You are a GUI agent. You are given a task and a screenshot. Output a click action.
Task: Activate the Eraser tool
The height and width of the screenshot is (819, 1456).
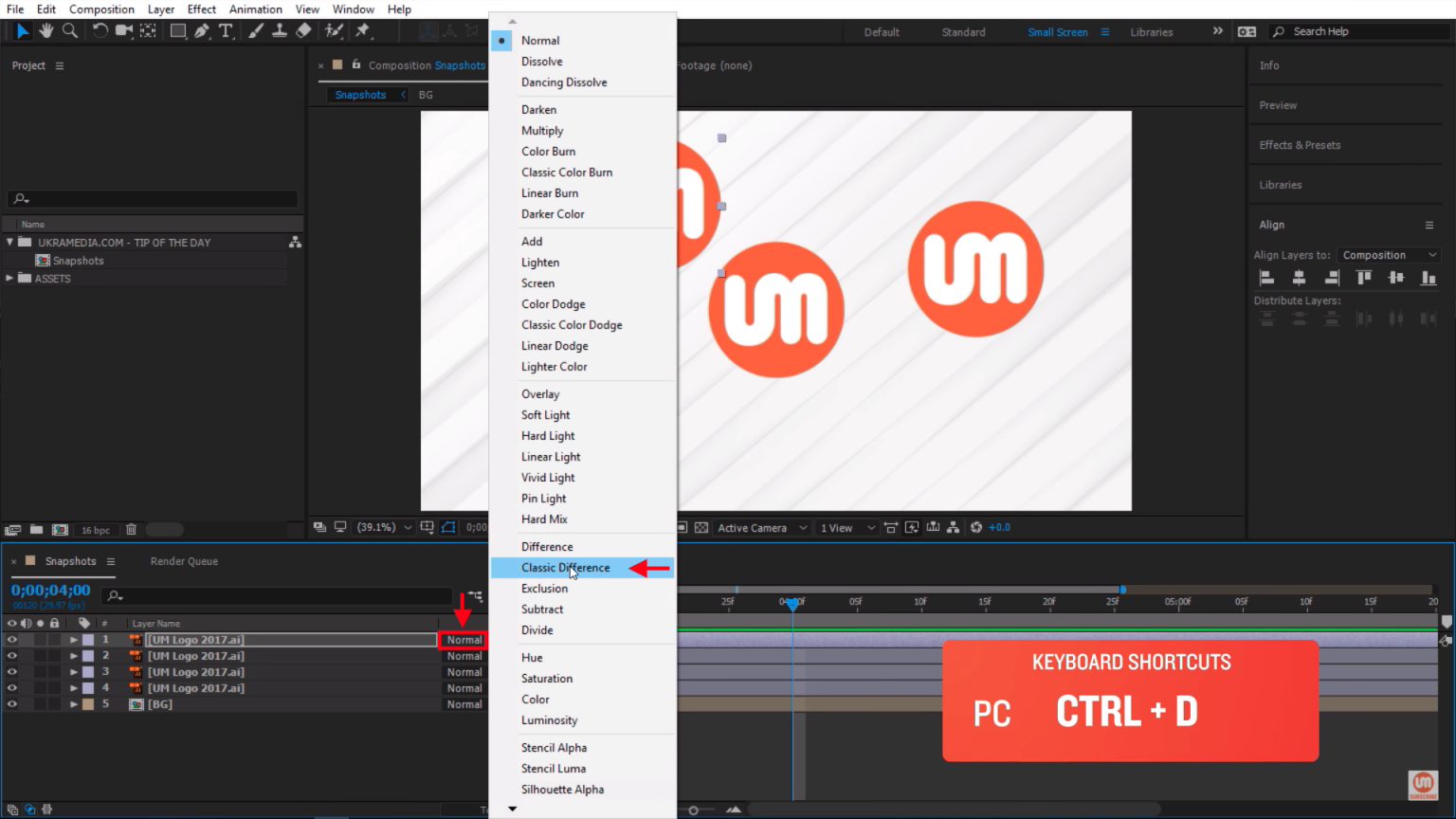click(303, 31)
